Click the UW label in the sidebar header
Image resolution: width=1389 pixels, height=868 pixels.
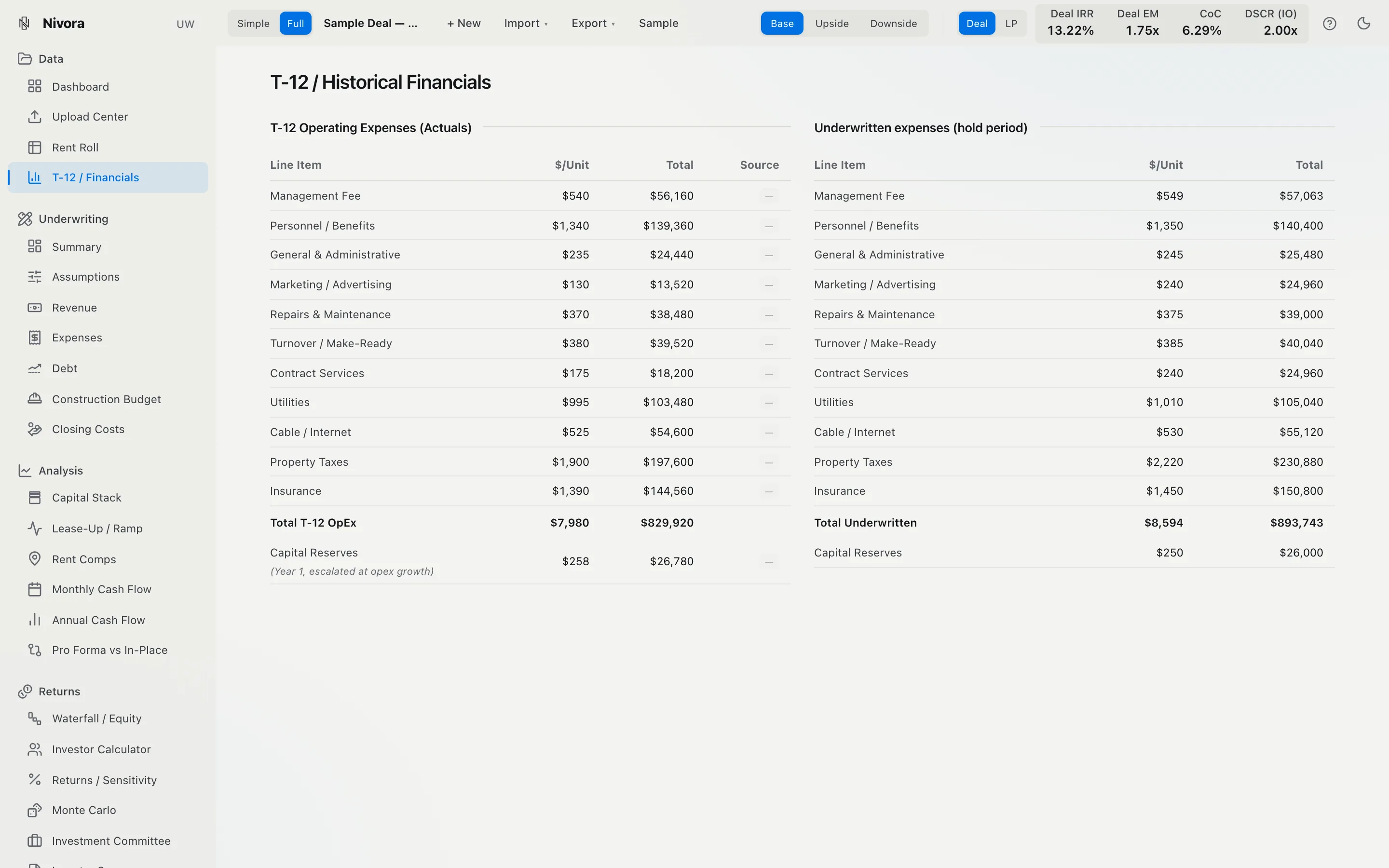[185, 24]
